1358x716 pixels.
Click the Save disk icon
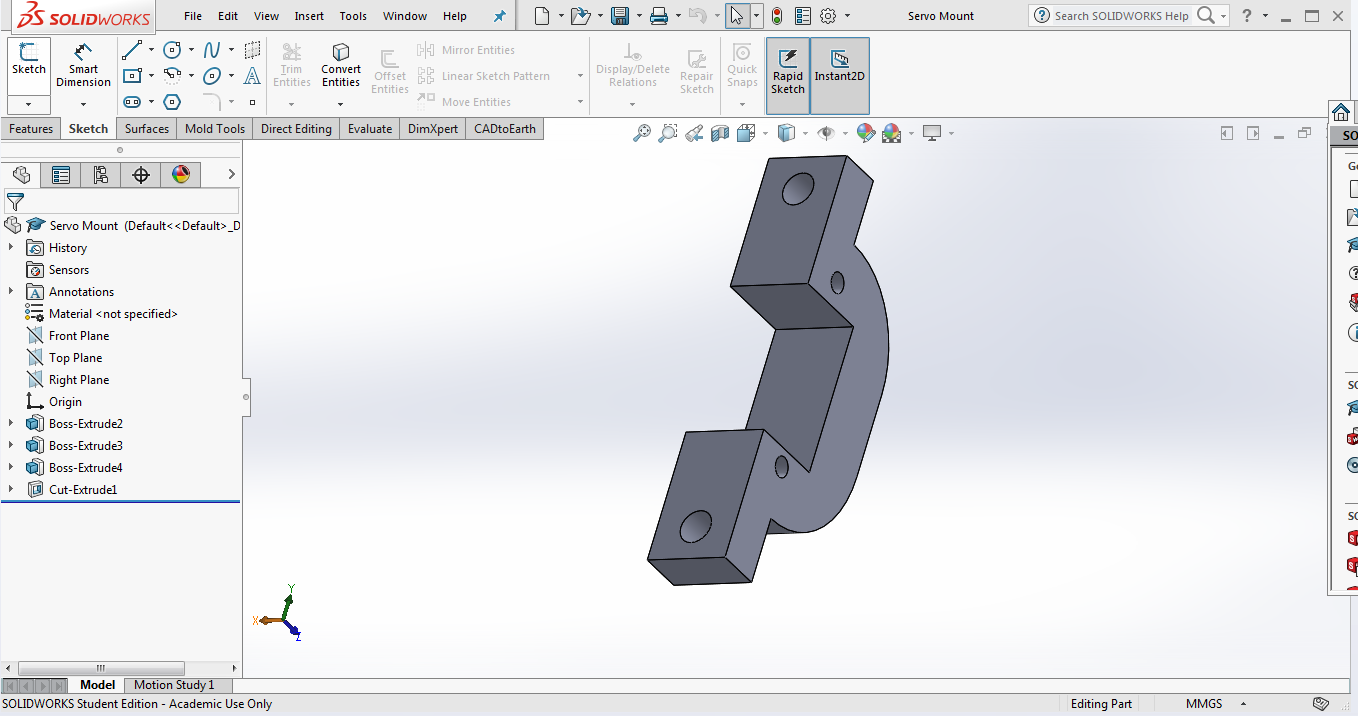tap(620, 16)
